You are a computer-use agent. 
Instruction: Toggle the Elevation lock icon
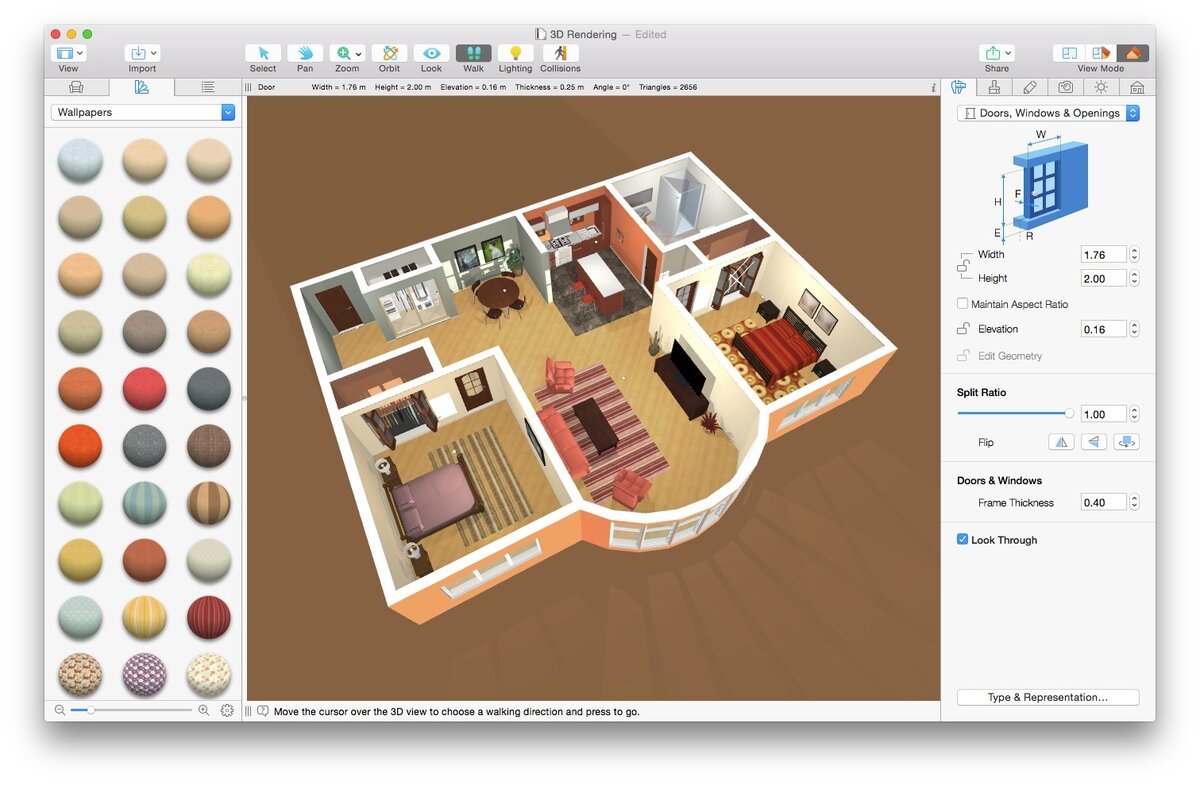[x=963, y=329]
